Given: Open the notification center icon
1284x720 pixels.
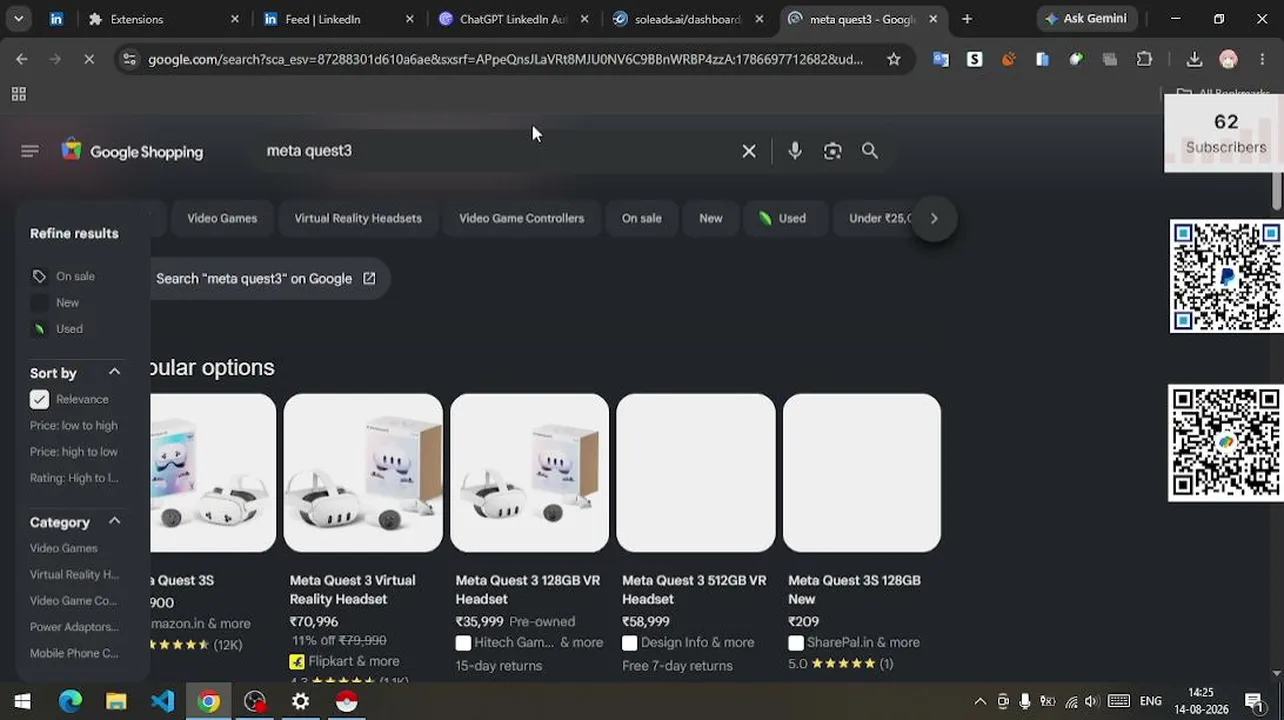Looking at the screenshot, I should pyautogui.click(x=1254, y=701).
